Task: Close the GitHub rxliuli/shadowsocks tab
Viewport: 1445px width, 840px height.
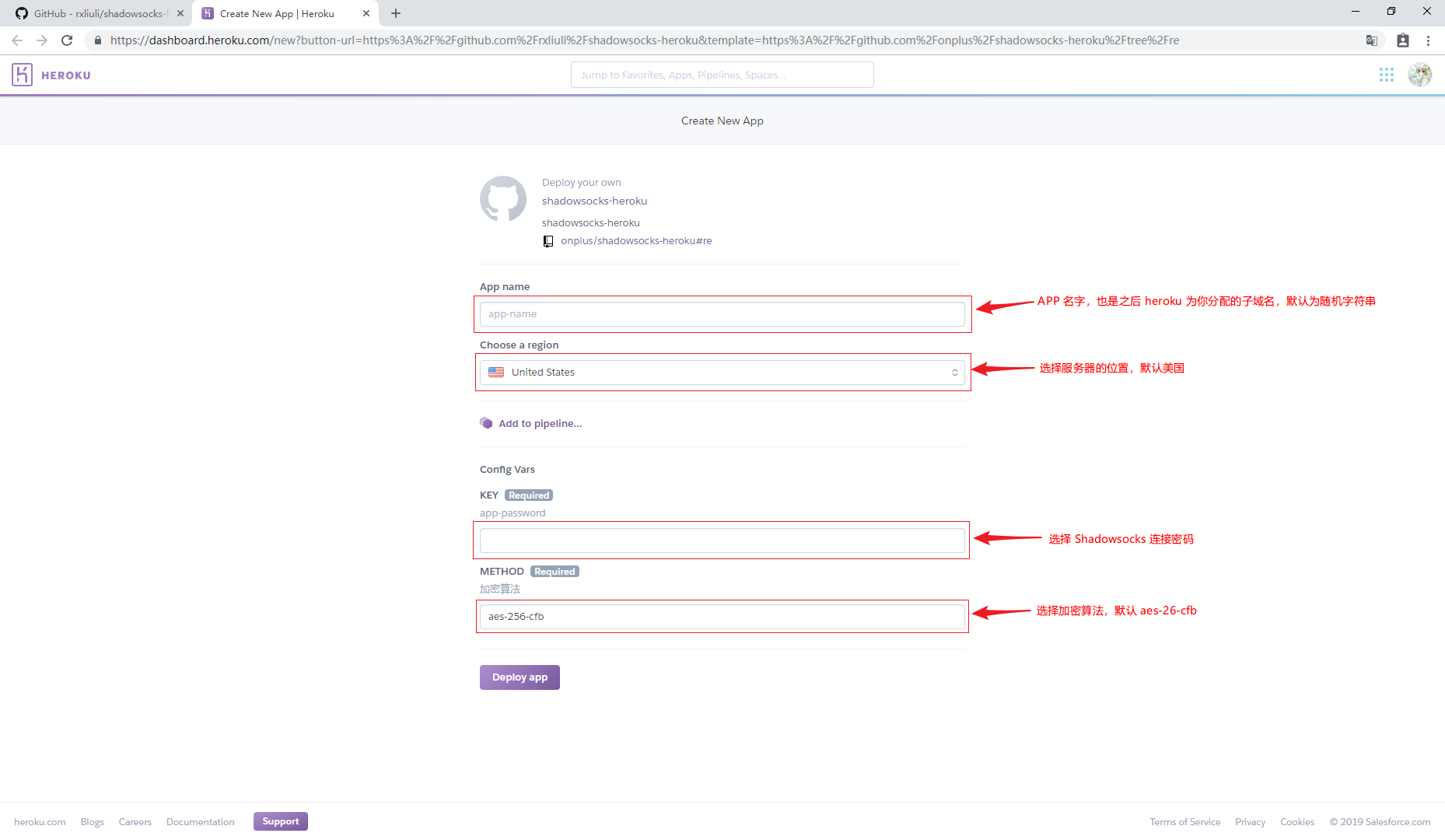Action: (180, 13)
